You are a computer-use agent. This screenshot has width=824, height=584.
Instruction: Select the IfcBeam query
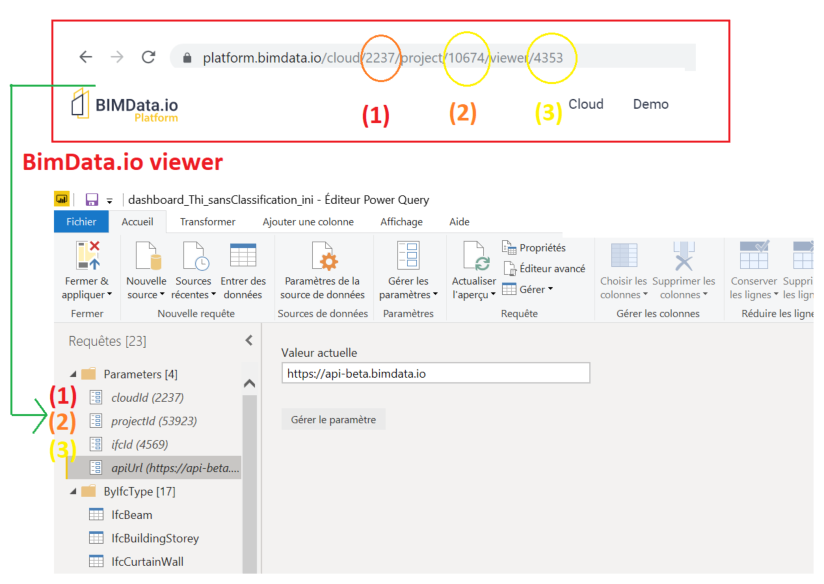coord(131,515)
